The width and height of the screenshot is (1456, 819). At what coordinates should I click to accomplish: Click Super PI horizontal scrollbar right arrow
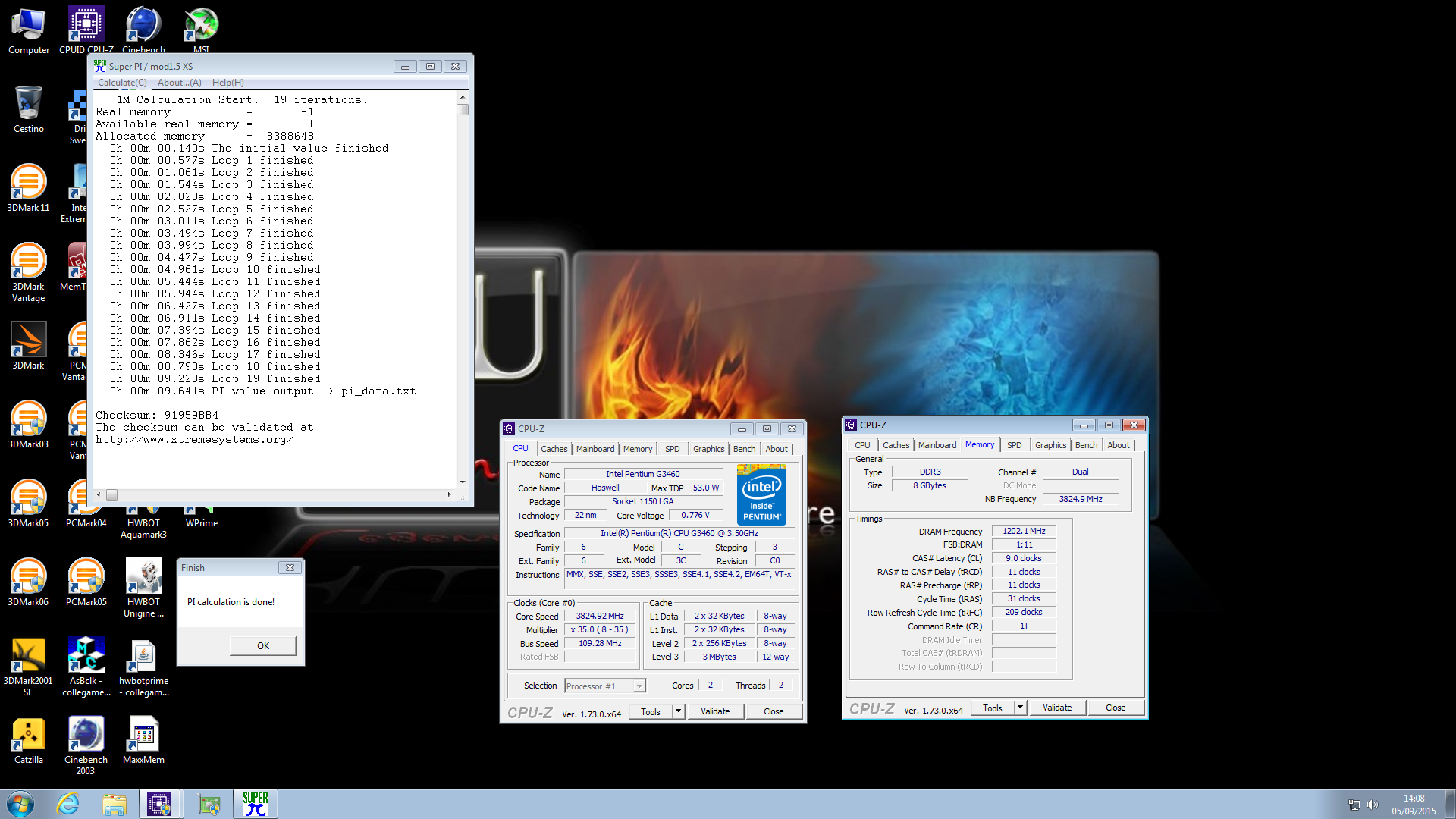450,495
